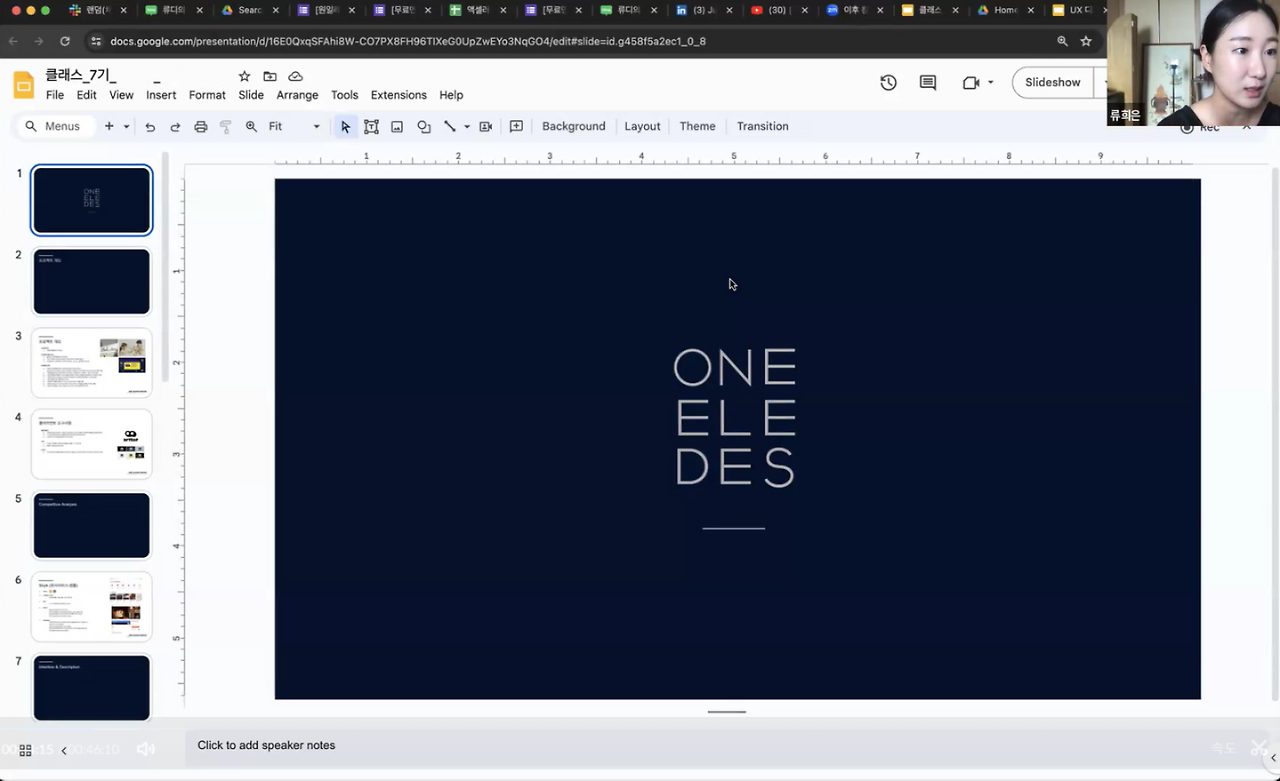Open the Arrange menu
This screenshot has height=781, width=1280.
297,95
